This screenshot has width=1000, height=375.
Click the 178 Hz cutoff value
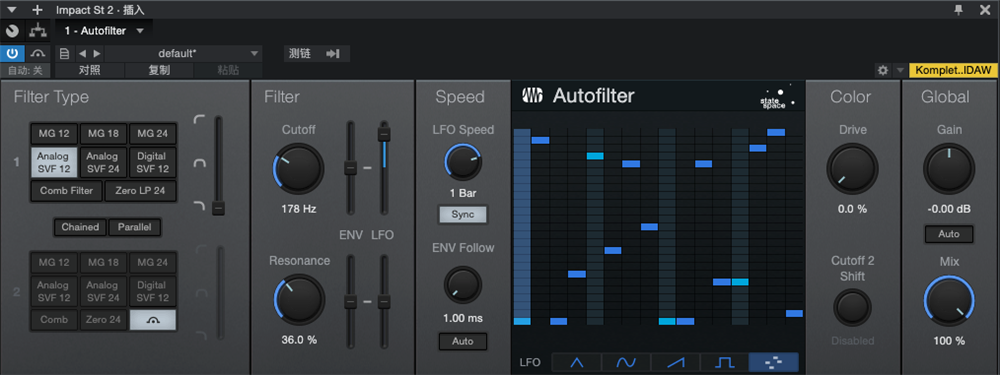click(298, 209)
